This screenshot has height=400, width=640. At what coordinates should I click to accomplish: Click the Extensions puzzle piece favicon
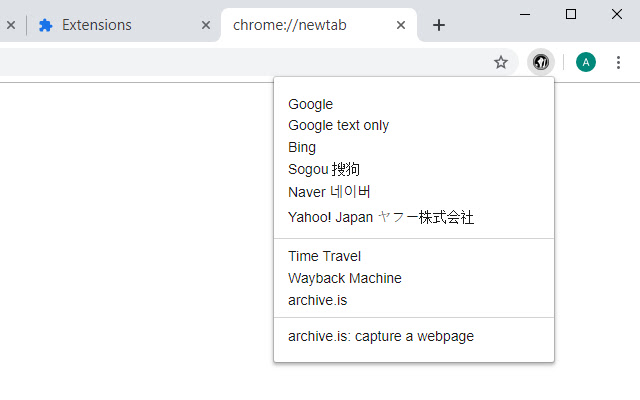pyautogui.click(x=45, y=25)
